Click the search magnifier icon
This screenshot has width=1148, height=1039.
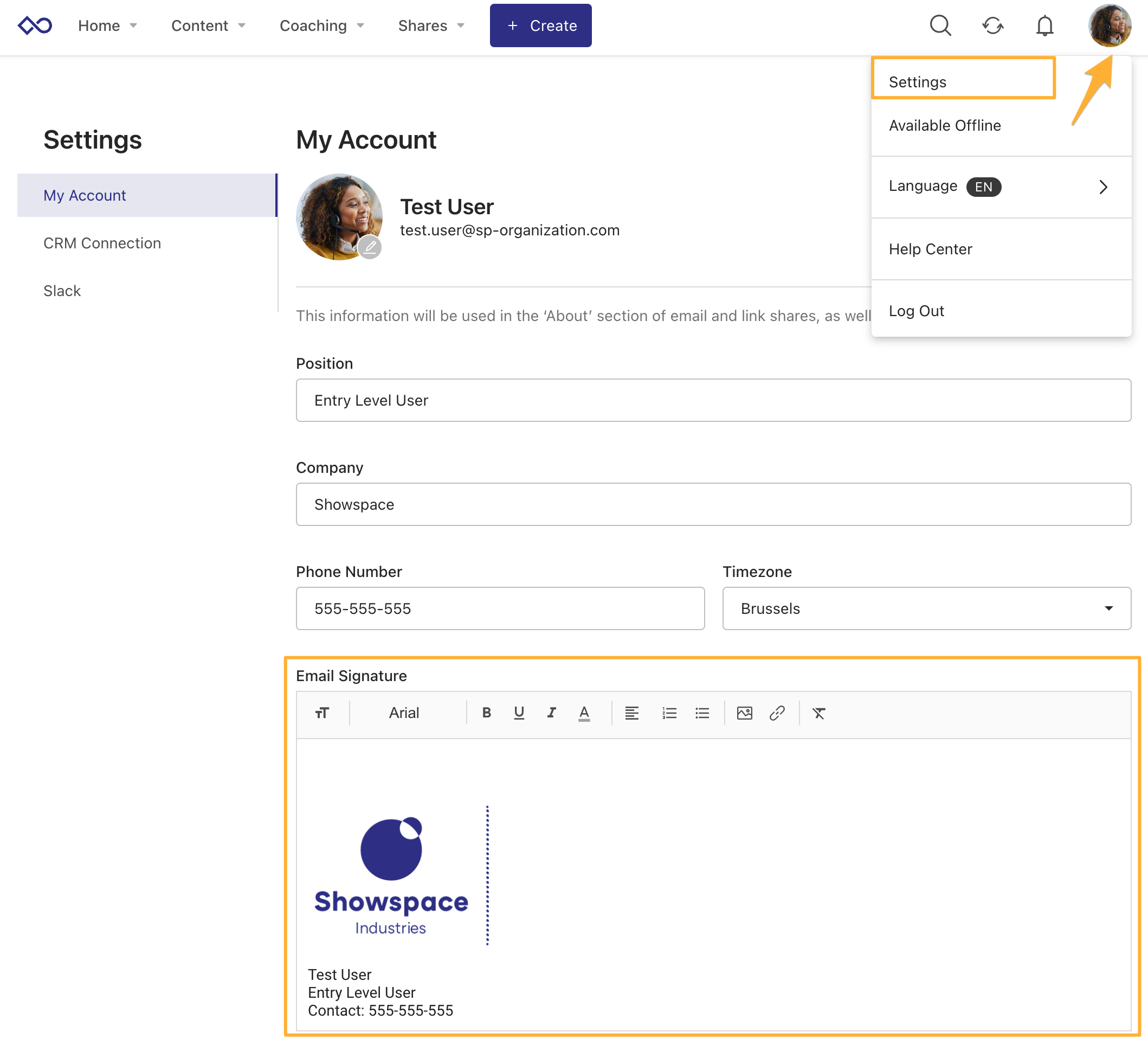[940, 25]
